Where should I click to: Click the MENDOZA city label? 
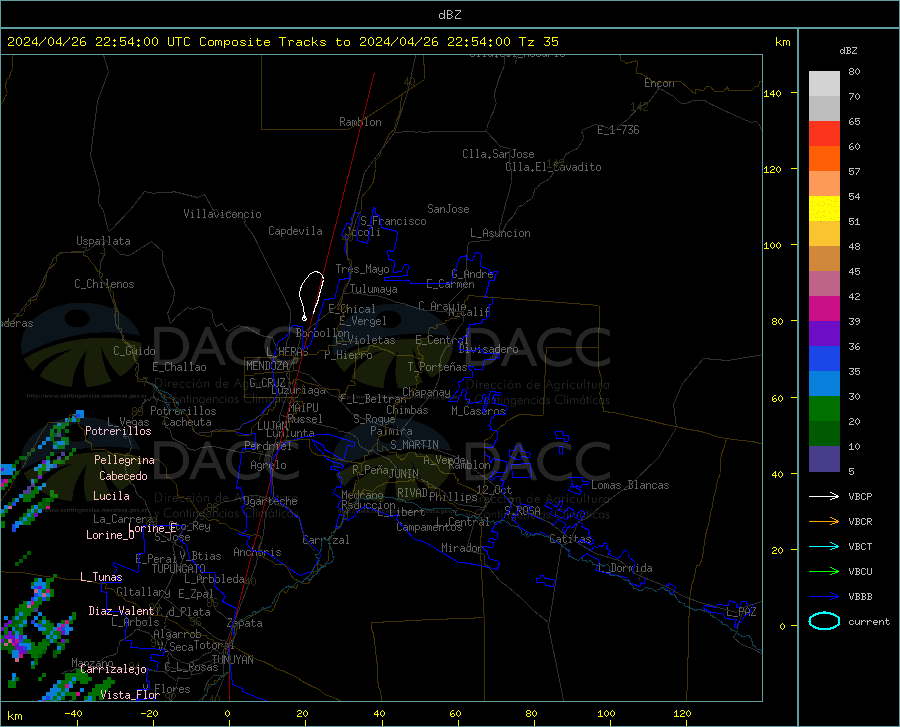tap(267, 366)
